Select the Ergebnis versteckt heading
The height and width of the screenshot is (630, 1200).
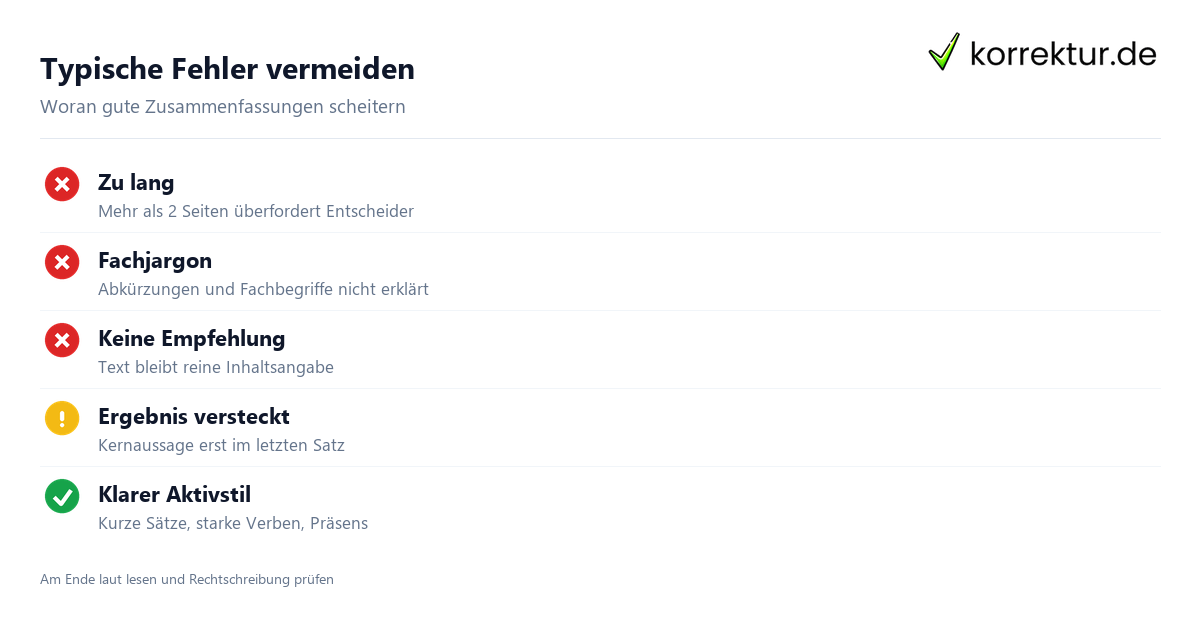(194, 417)
